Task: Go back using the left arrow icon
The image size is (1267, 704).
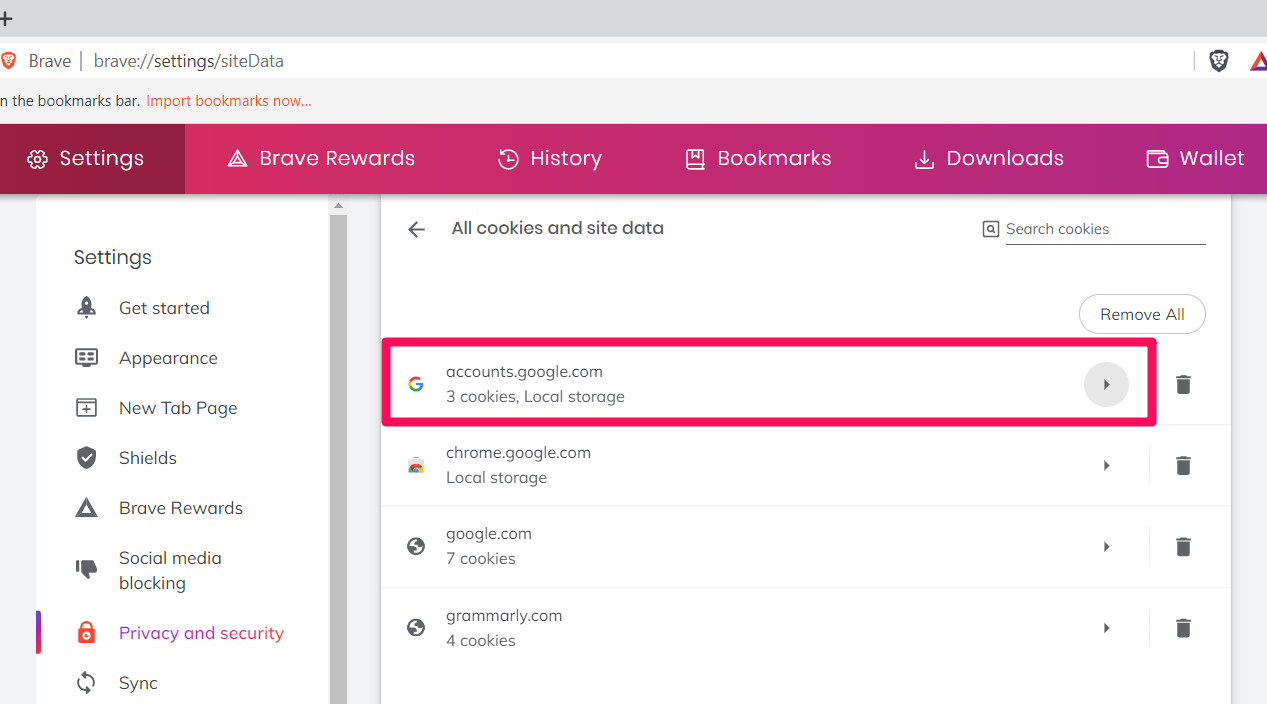Action: (417, 229)
